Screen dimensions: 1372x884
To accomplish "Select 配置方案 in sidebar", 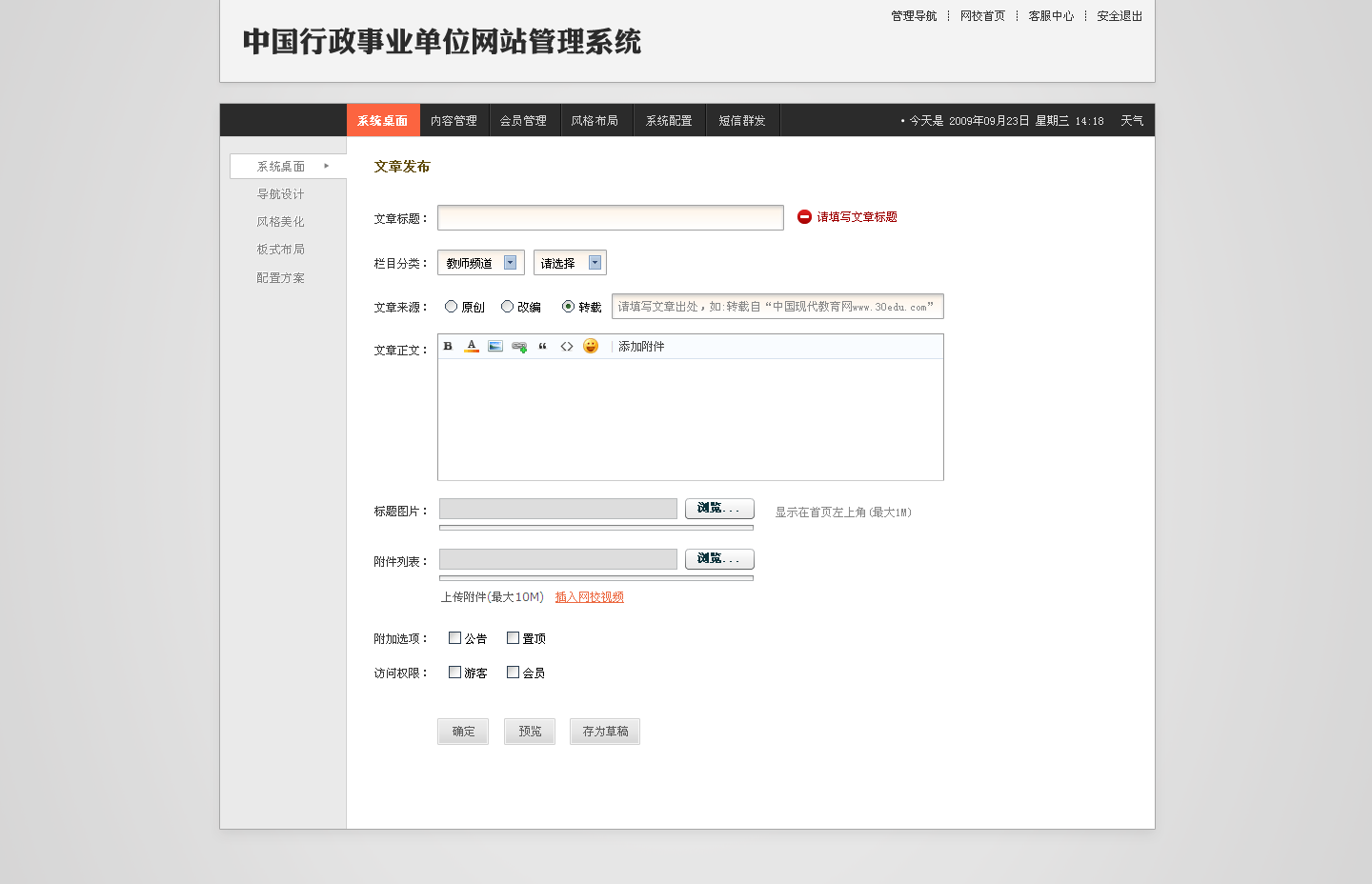I will coord(281,278).
